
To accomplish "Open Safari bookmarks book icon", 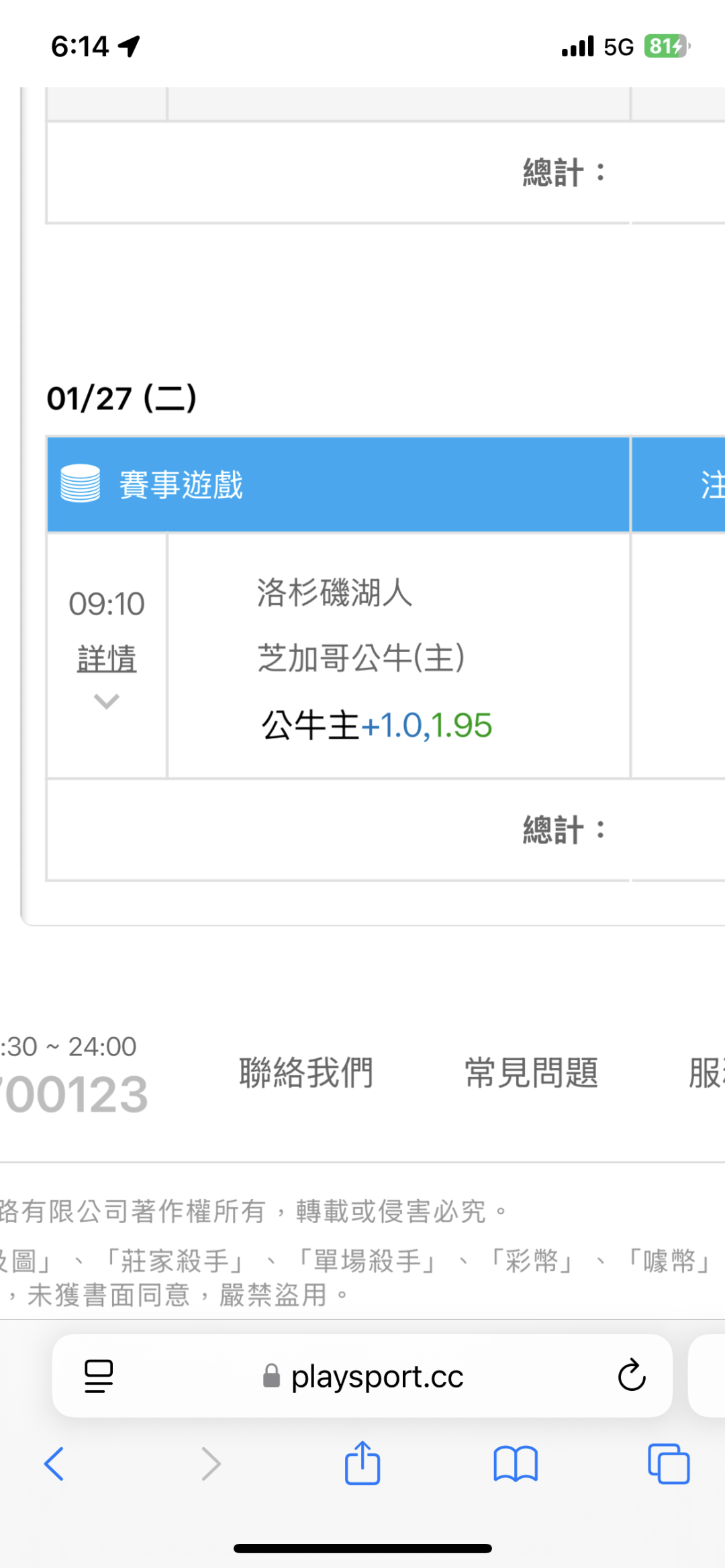I will click(516, 1463).
